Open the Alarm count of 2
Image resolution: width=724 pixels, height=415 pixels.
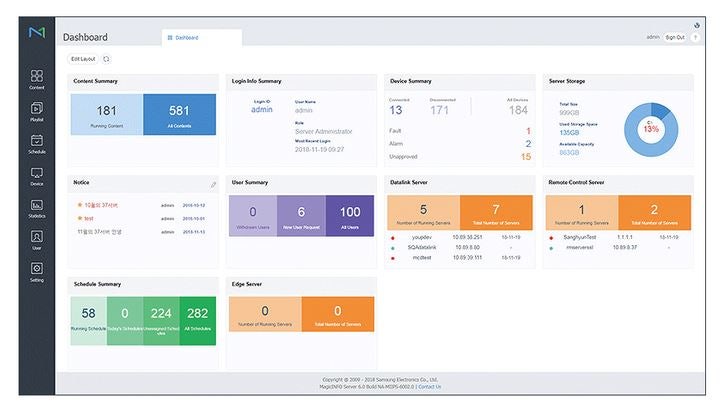tap(528, 144)
